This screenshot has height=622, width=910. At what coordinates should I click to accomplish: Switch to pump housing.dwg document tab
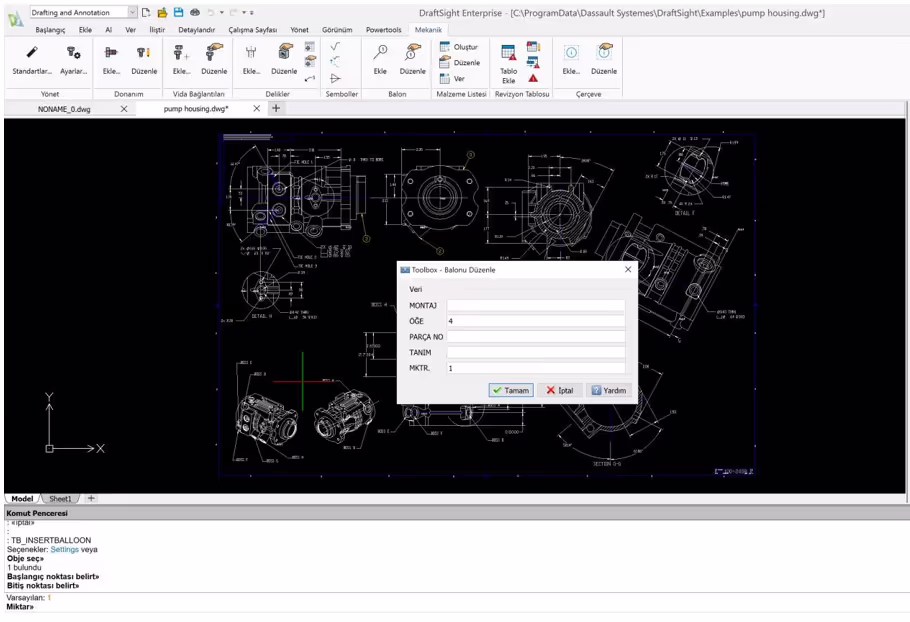(196, 109)
